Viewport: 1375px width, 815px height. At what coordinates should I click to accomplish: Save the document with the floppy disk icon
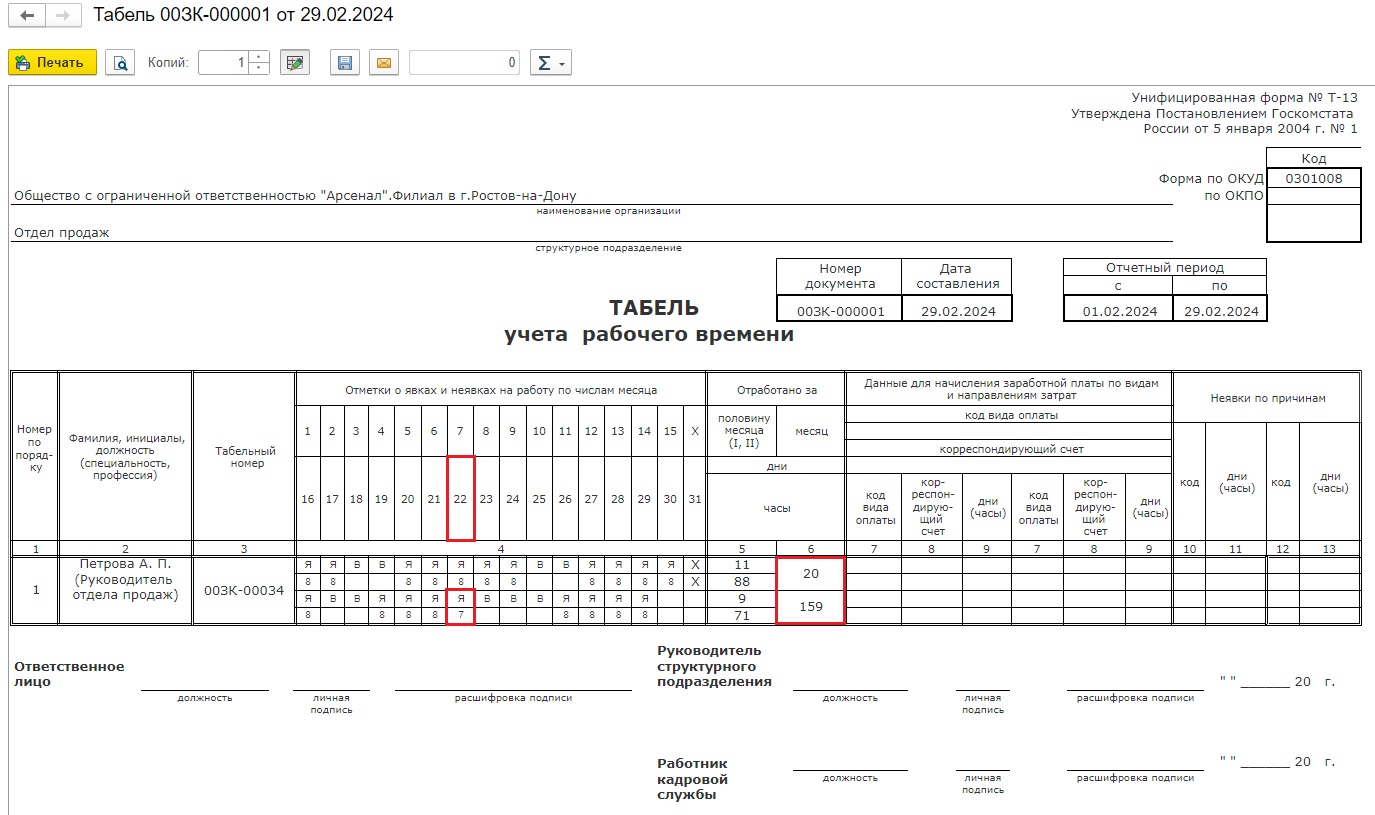tap(345, 62)
